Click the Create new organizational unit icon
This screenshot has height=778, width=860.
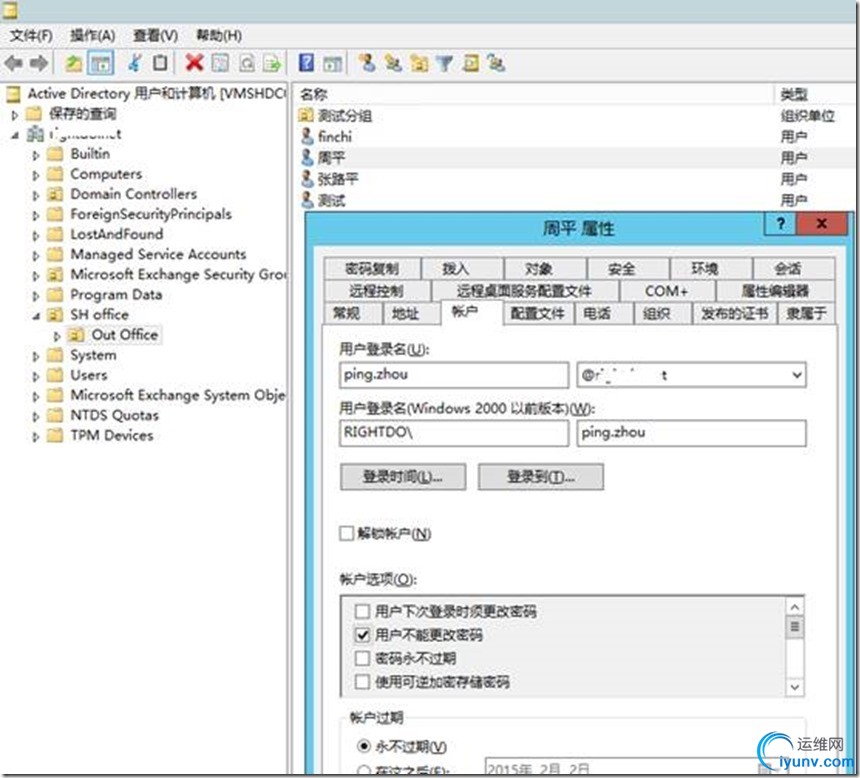(420, 64)
